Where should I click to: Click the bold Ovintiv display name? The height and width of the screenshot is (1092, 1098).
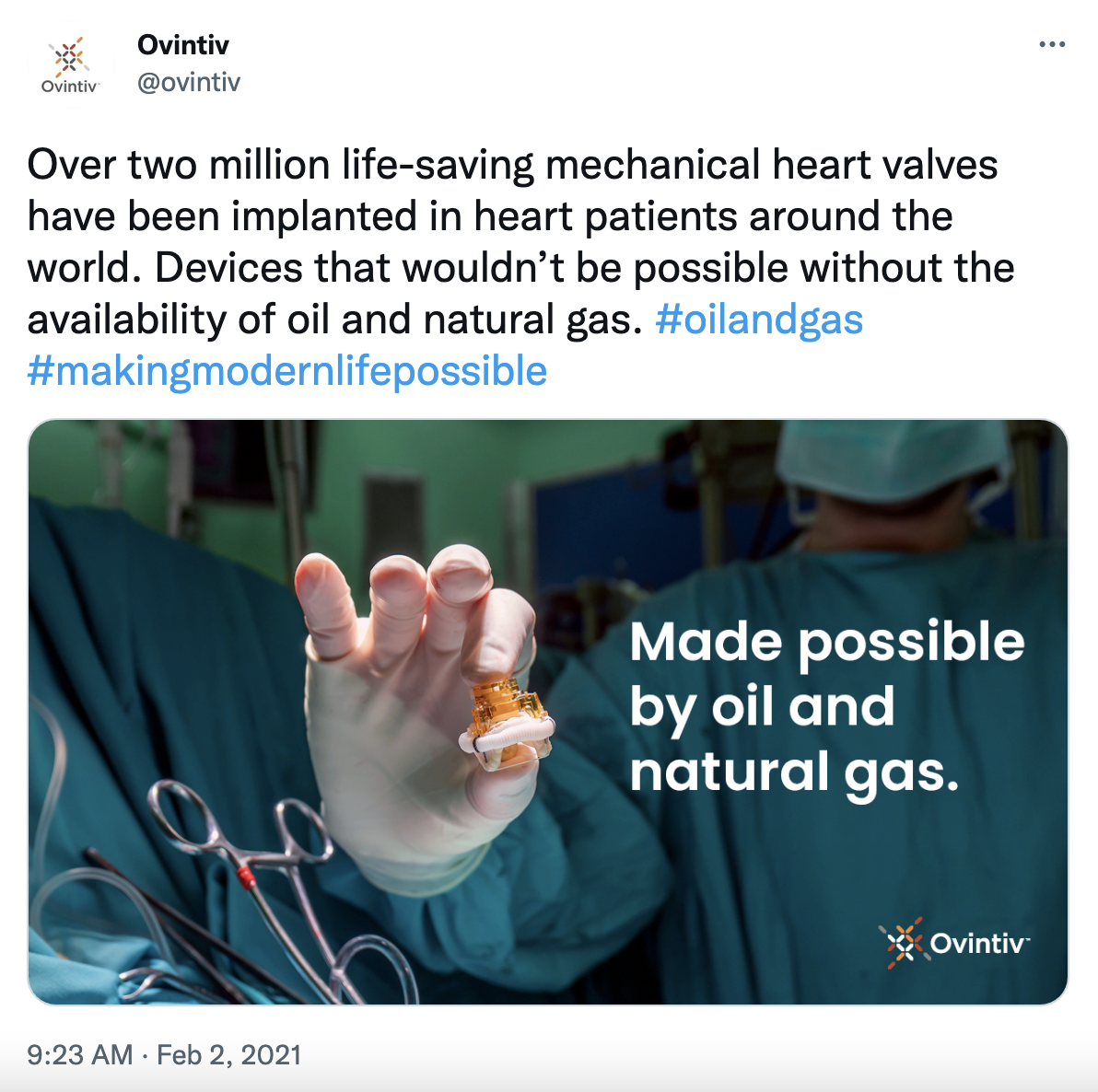point(182,44)
